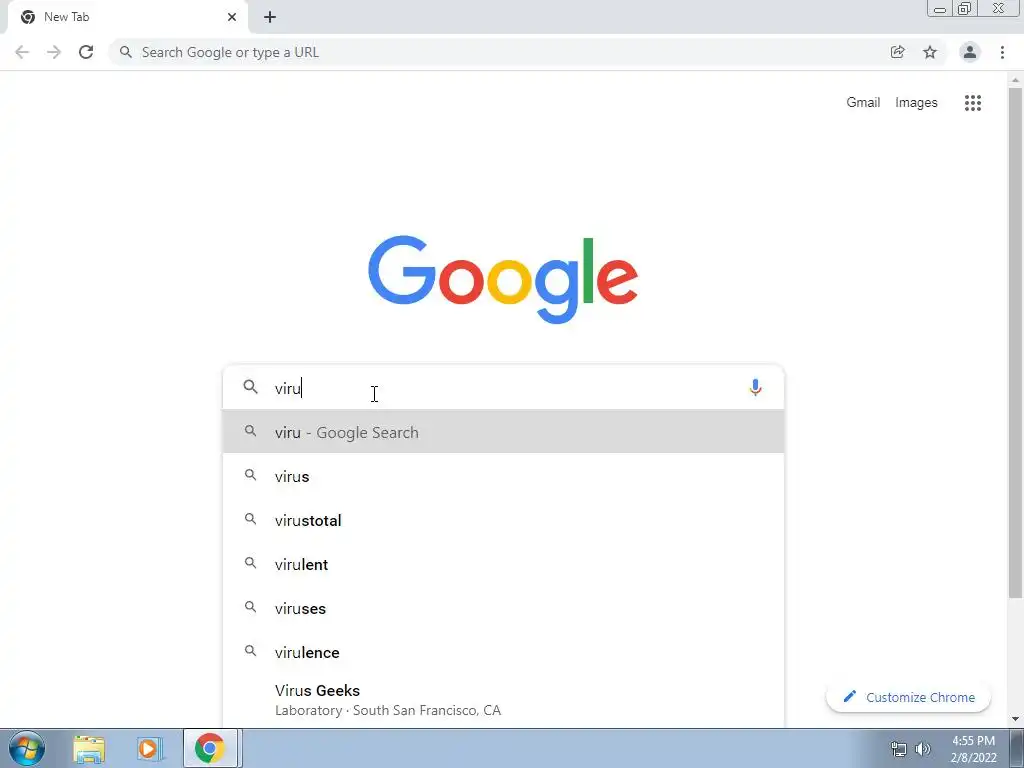
Task: Select 'viru - Google Search' suggestion
Action: [x=503, y=432]
